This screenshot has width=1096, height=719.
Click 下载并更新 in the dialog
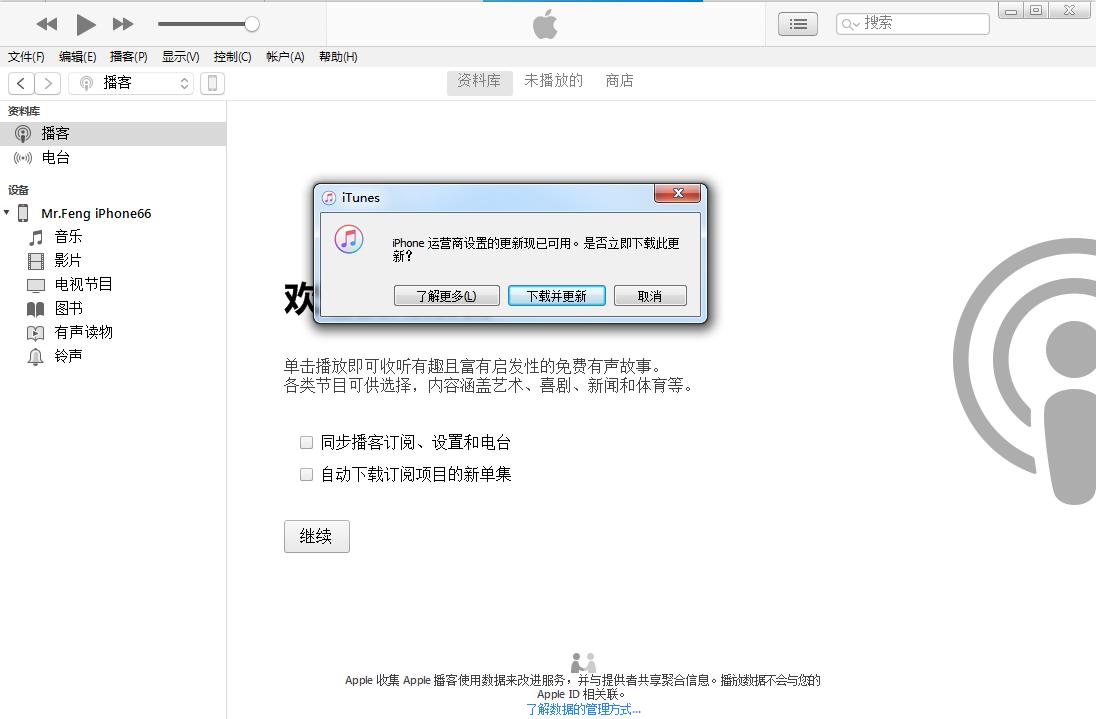(556, 296)
